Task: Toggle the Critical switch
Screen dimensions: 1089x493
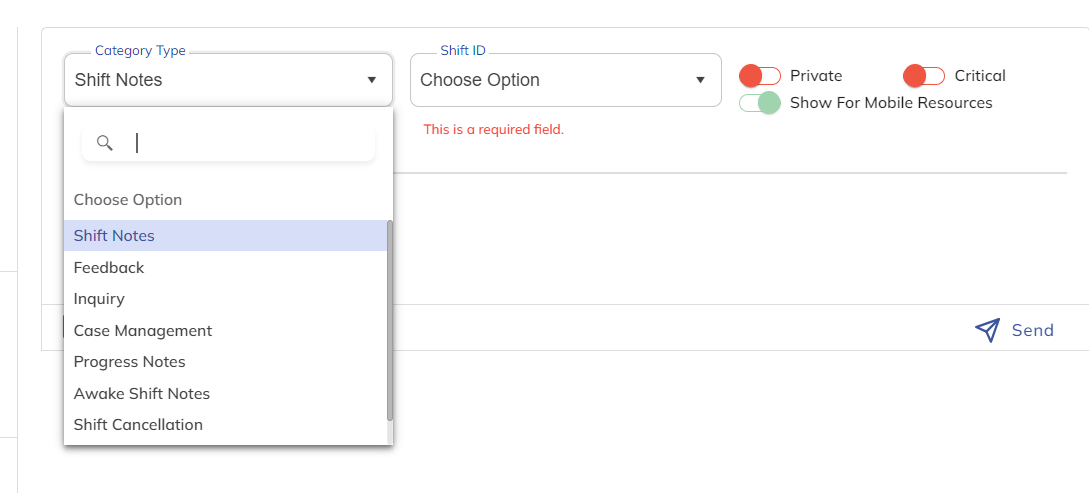Action: pyautogui.click(x=924, y=76)
